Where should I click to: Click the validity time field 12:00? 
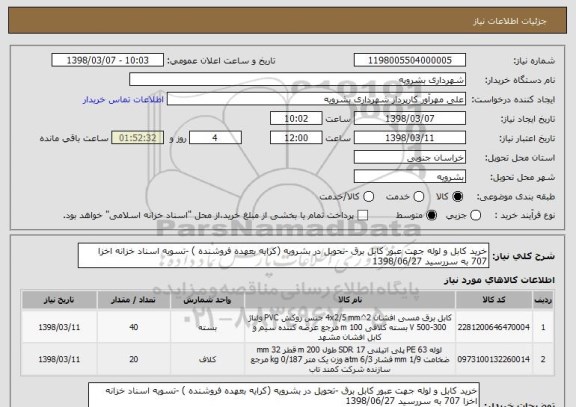(x=296, y=138)
